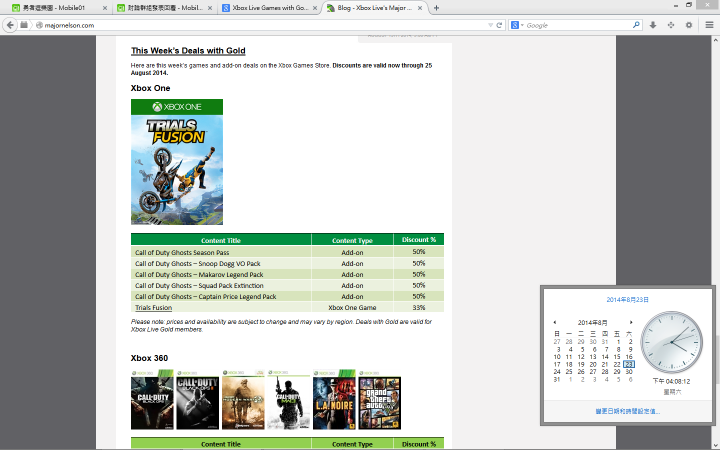Go to next month in calendar
Screen dimensions: 720x450
[631, 322]
